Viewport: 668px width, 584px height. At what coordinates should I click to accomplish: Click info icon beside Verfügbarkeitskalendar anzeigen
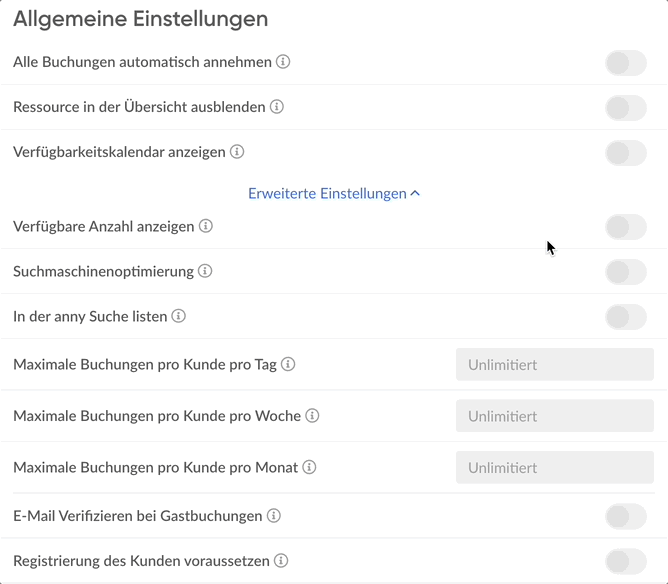[x=237, y=152]
